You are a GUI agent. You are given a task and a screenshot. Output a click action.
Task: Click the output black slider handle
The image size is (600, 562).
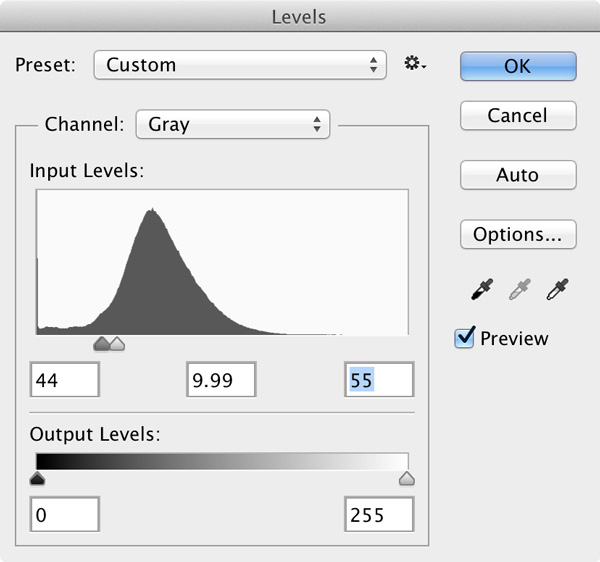37,479
